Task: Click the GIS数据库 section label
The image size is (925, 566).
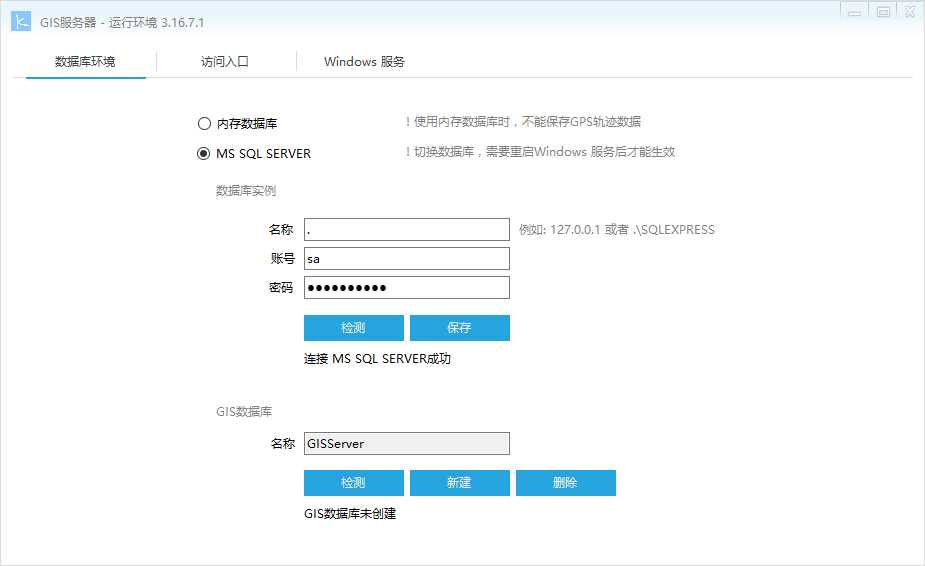Action: (244, 411)
